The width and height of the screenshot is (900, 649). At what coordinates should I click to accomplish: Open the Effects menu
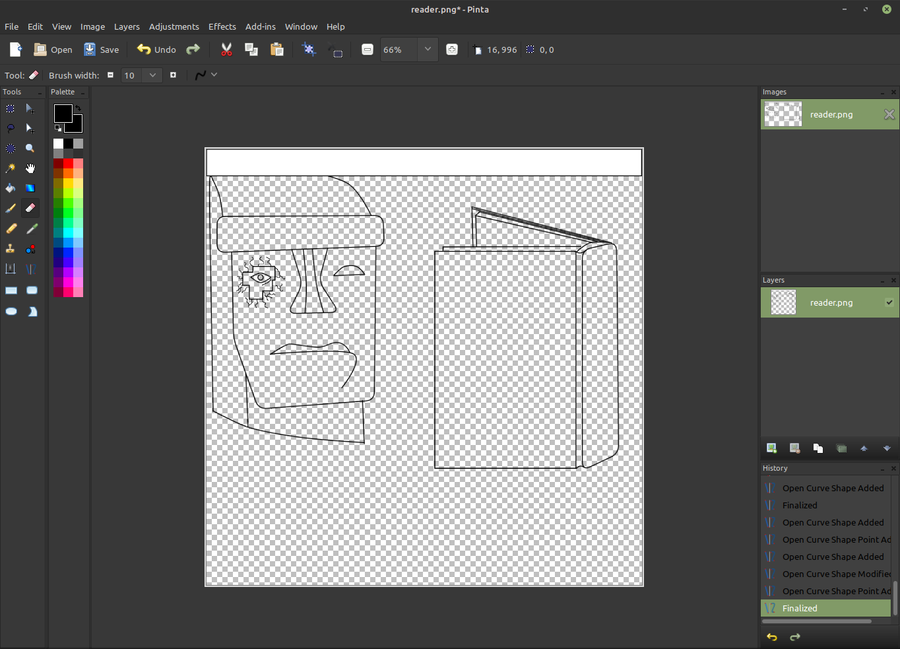point(222,27)
